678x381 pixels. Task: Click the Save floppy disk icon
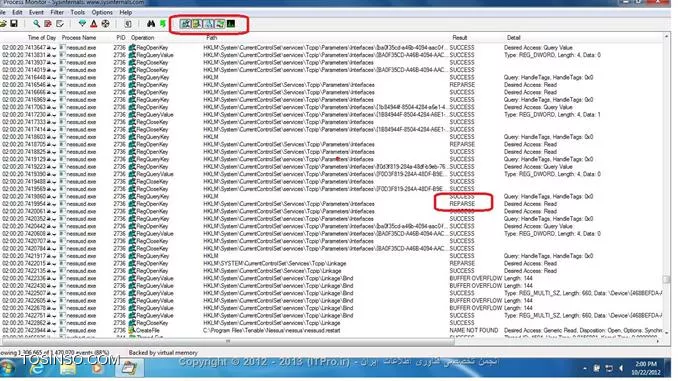point(14,24)
